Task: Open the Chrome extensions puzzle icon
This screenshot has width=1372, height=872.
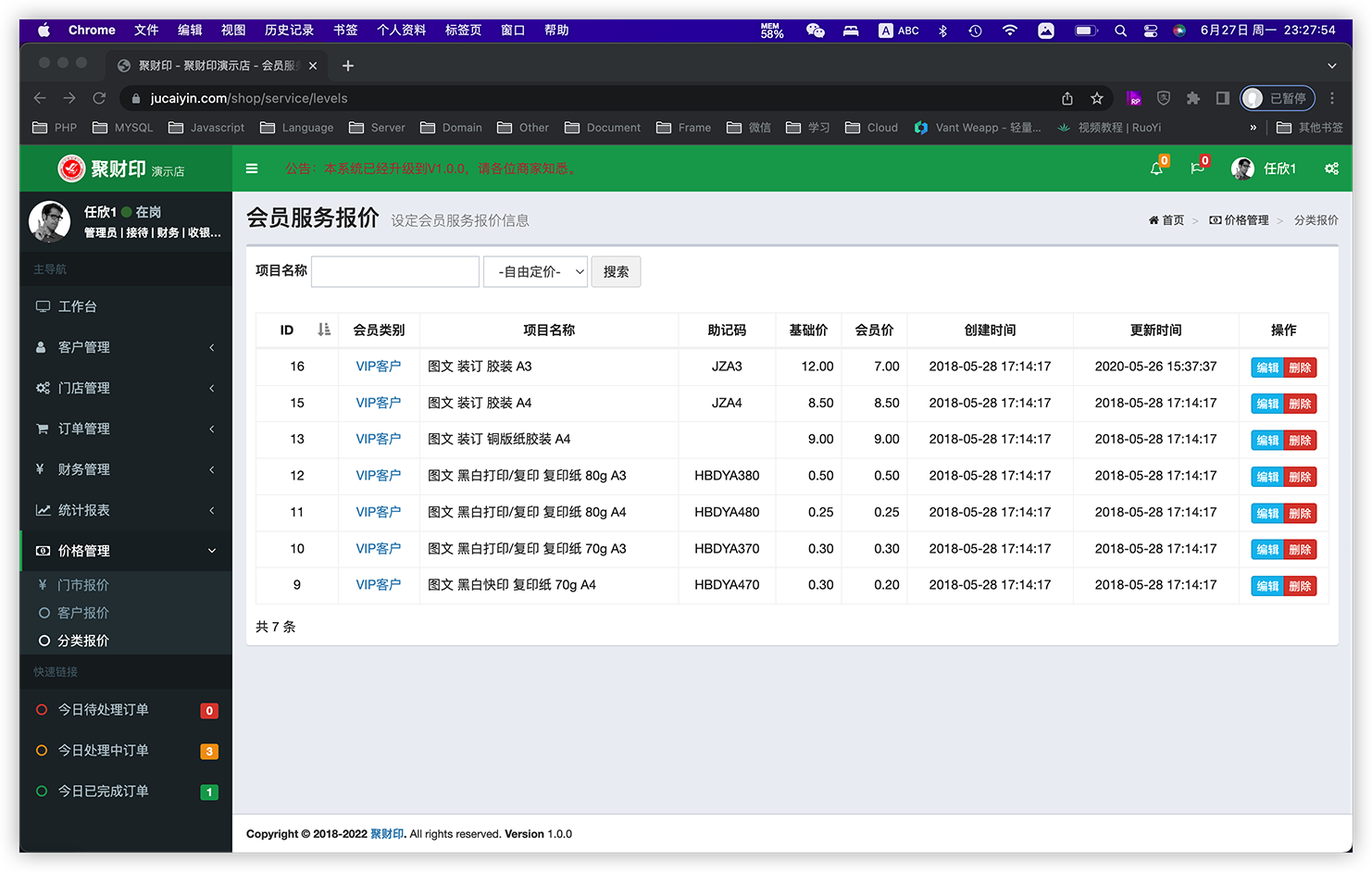Action: [x=1193, y=98]
